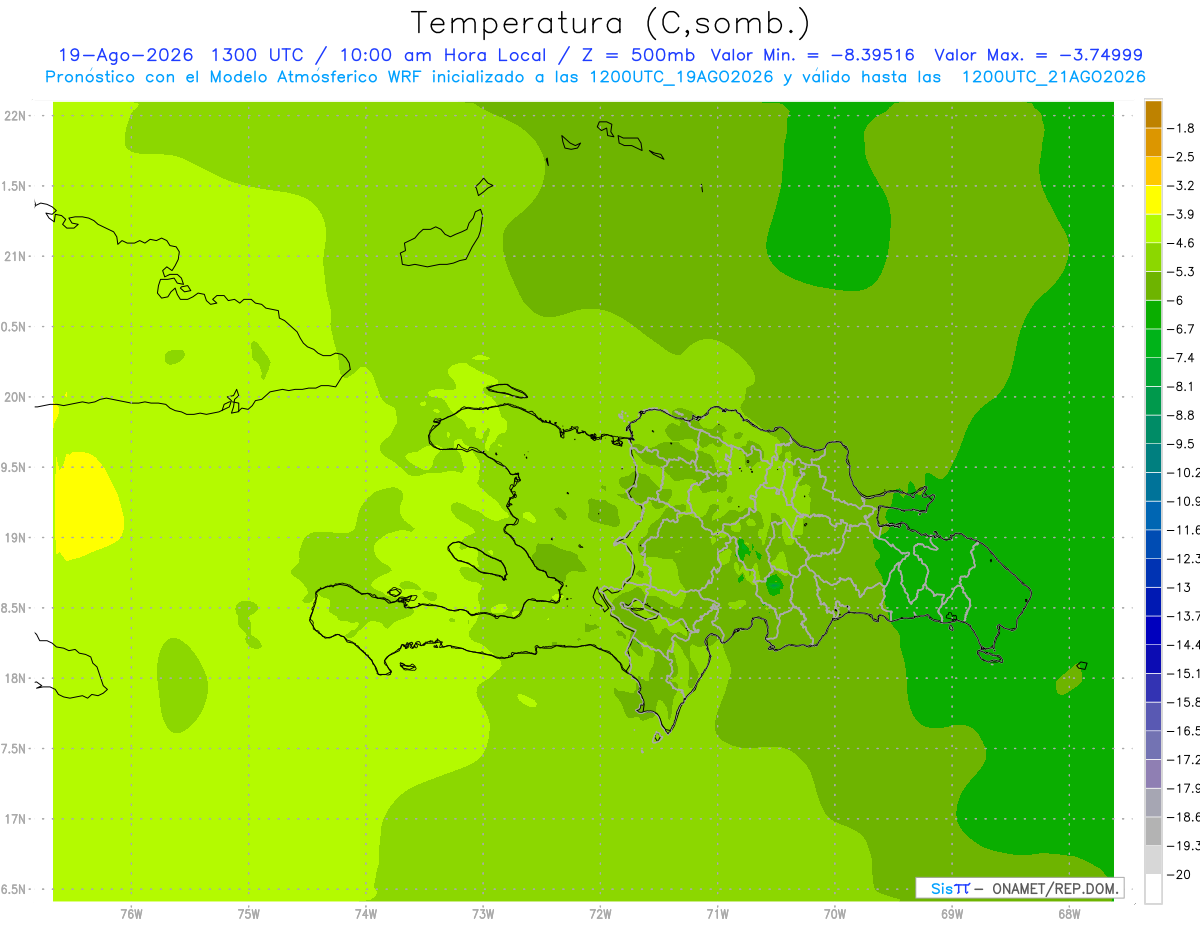Select the '70W' longitude label
Viewport: 1200px width, 927px height.
click(x=835, y=913)
